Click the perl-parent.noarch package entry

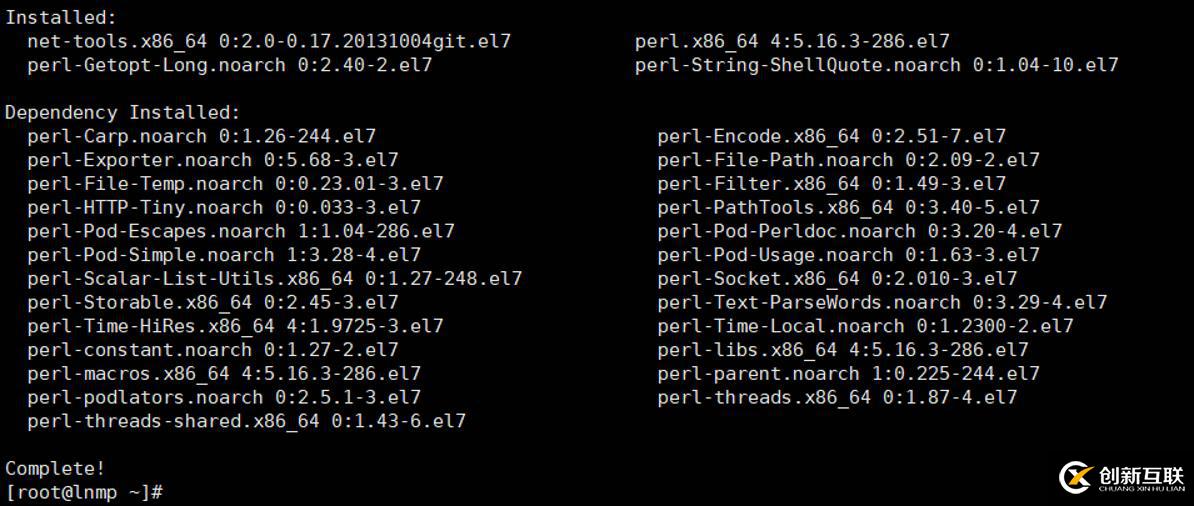(x=849, y=374)
